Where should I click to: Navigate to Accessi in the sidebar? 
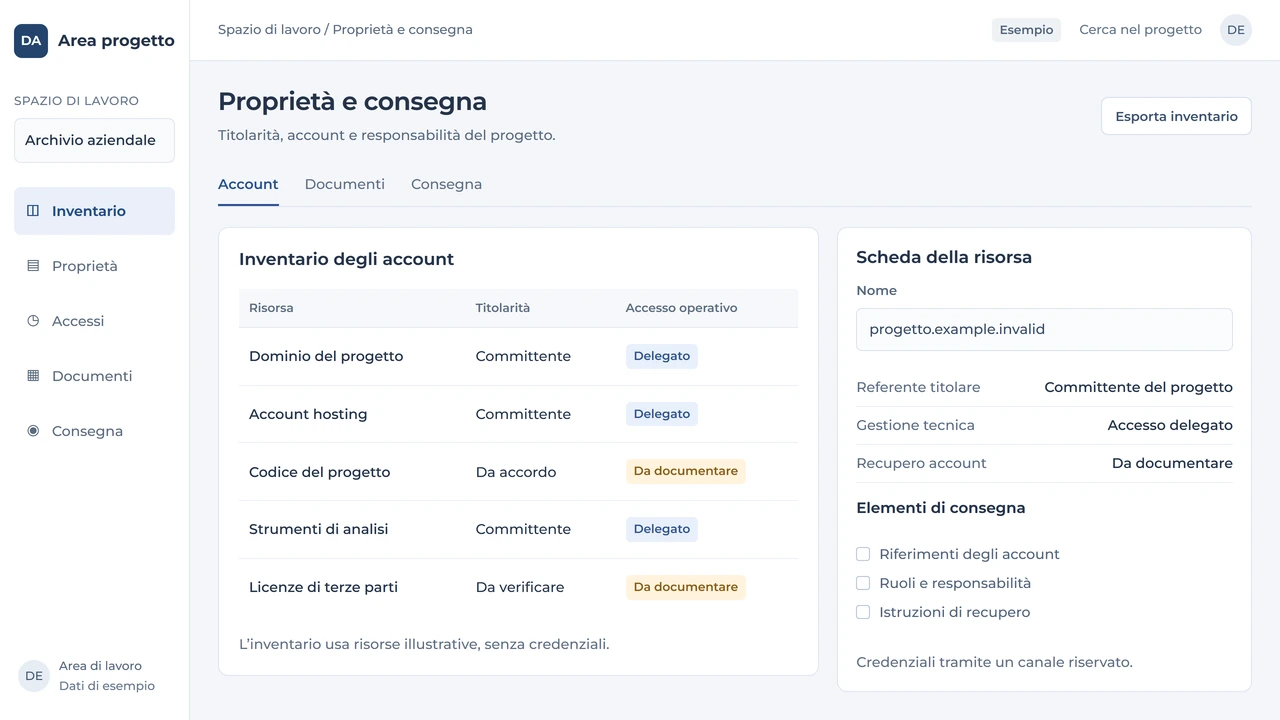click(x=94, y=321)
